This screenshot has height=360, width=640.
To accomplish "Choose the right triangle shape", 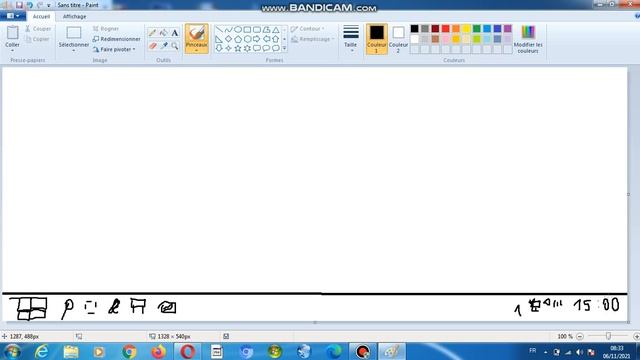I will point(219,39).
